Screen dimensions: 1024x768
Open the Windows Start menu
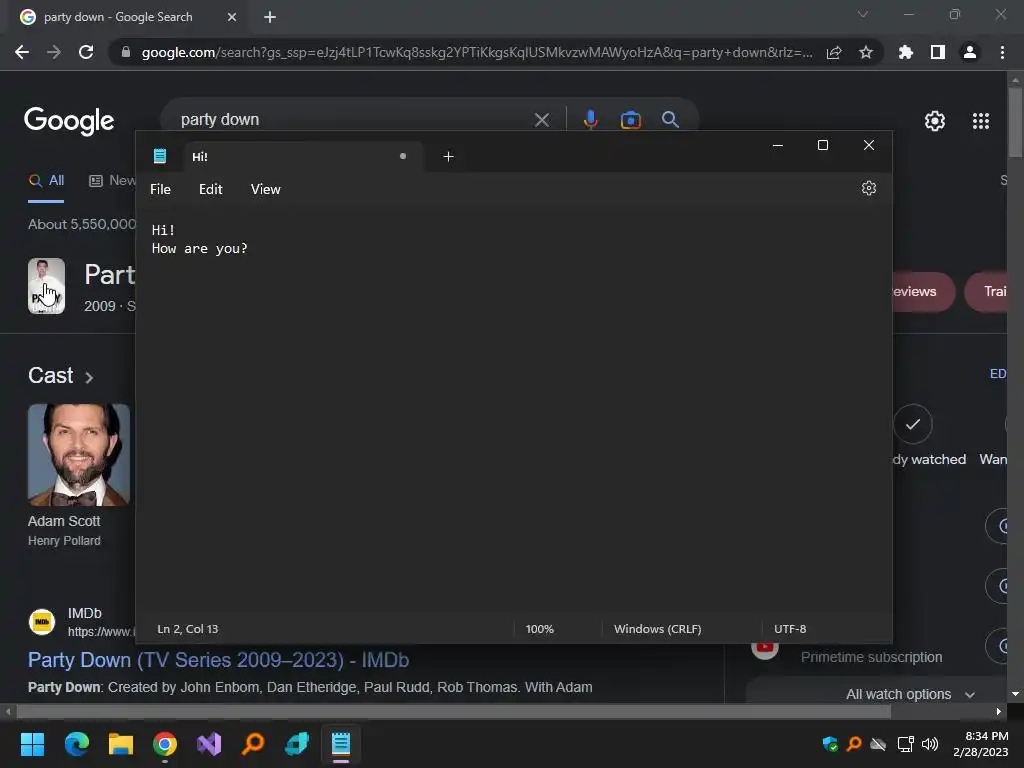tap(32, 744)
